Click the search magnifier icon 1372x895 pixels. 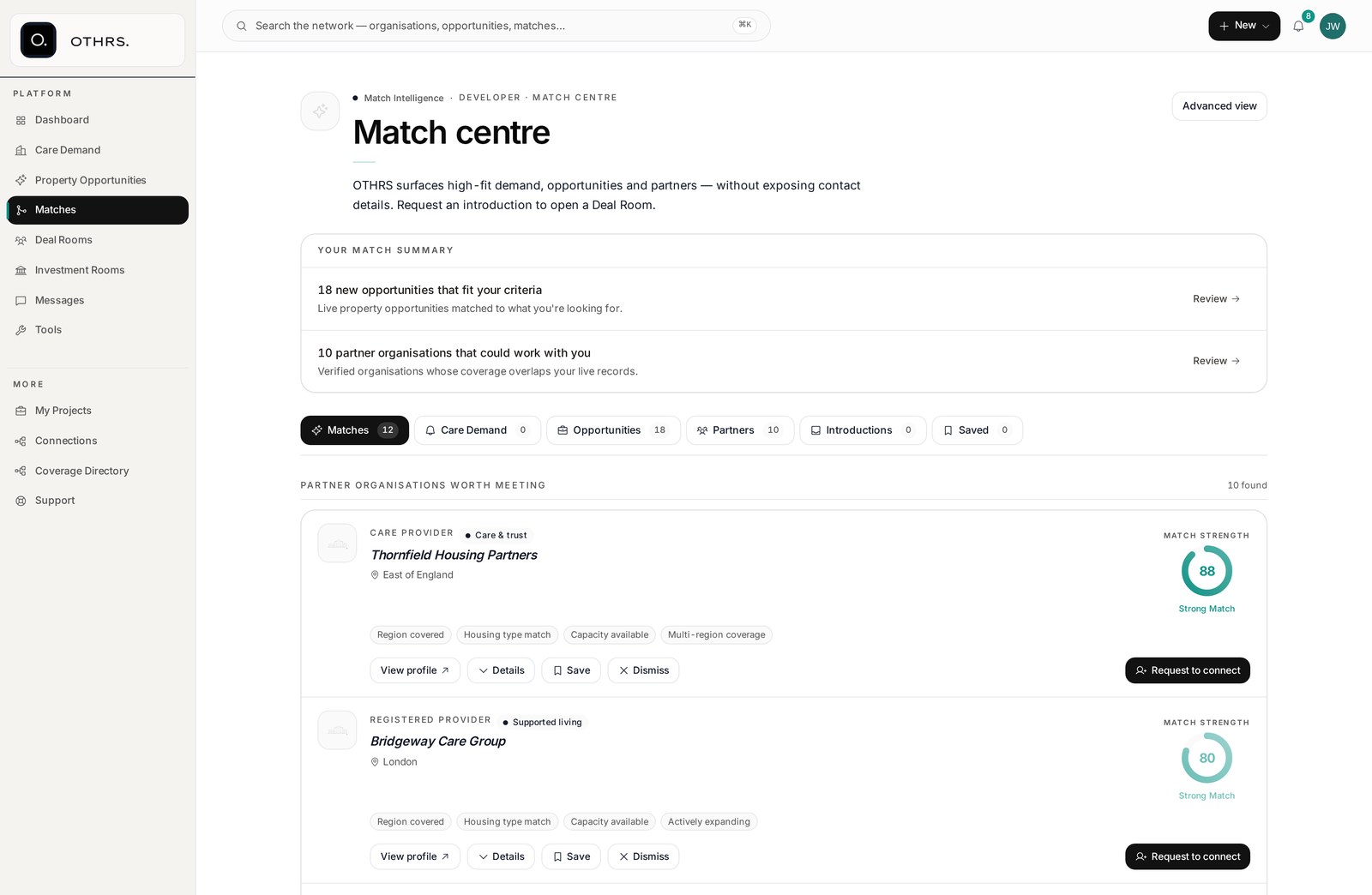242,26
